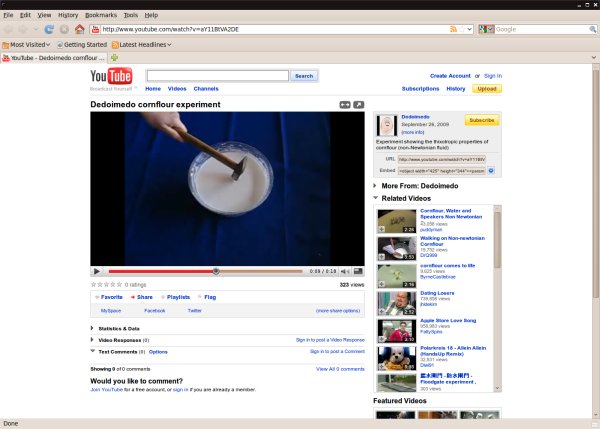This screenshot has height=429, width=600.
Task: Select the YouTube - Dedoimedo cornflour tab
Action: 54,58
